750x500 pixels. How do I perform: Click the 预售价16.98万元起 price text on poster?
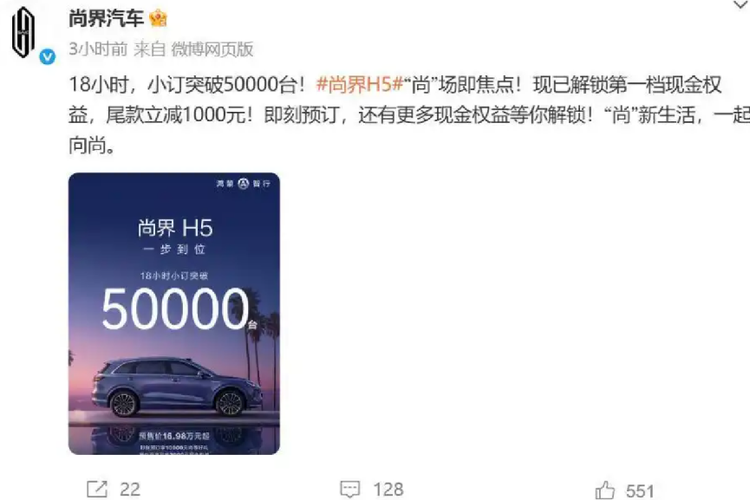(x=175, y=436)
